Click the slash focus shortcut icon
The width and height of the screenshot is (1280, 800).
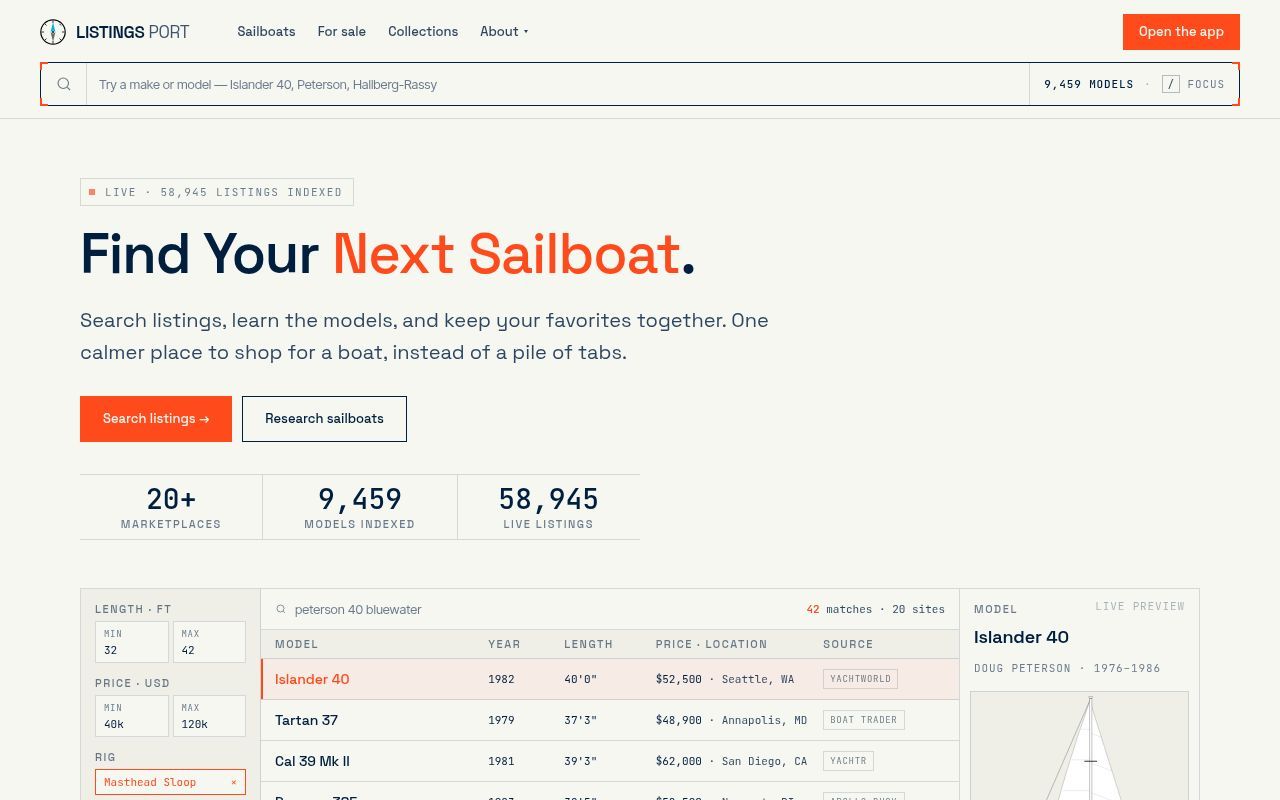[1171, 84]
